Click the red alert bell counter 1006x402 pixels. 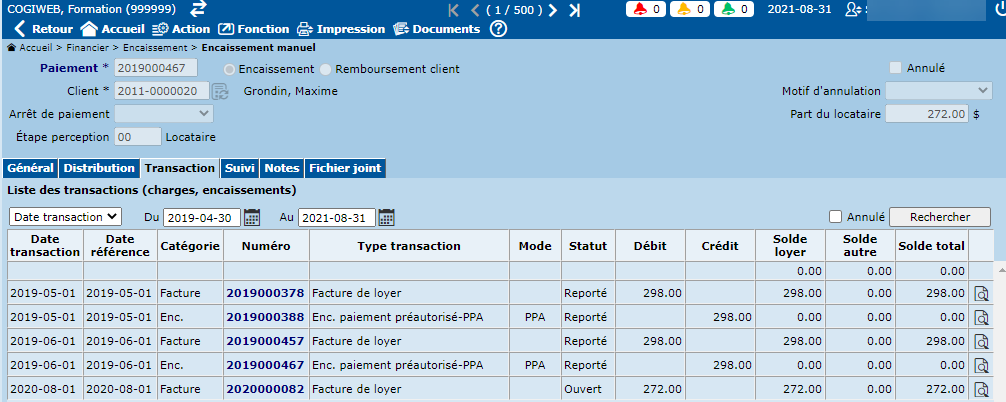(647, 9)
